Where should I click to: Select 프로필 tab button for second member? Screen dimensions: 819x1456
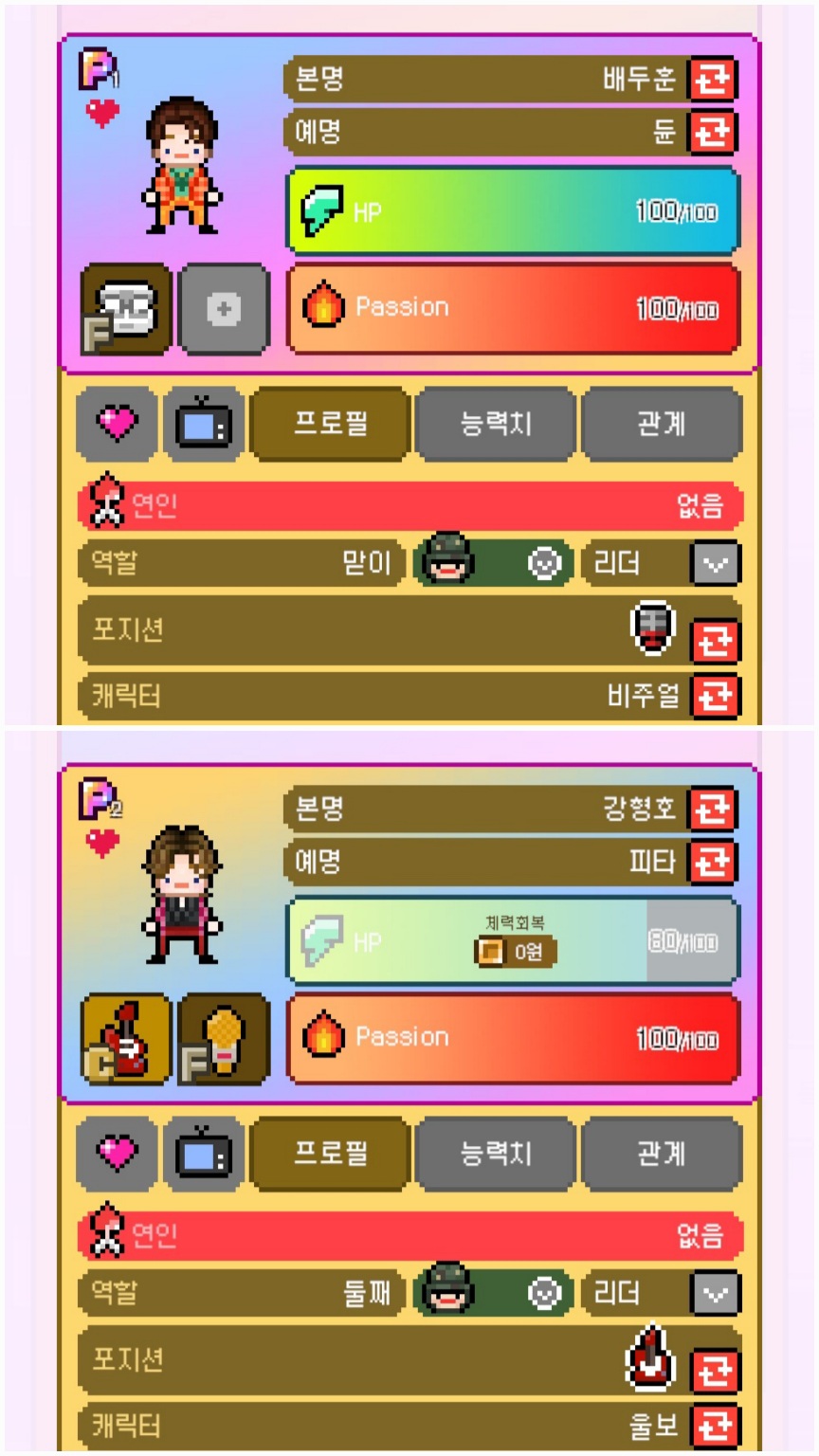pos(330,1153)
